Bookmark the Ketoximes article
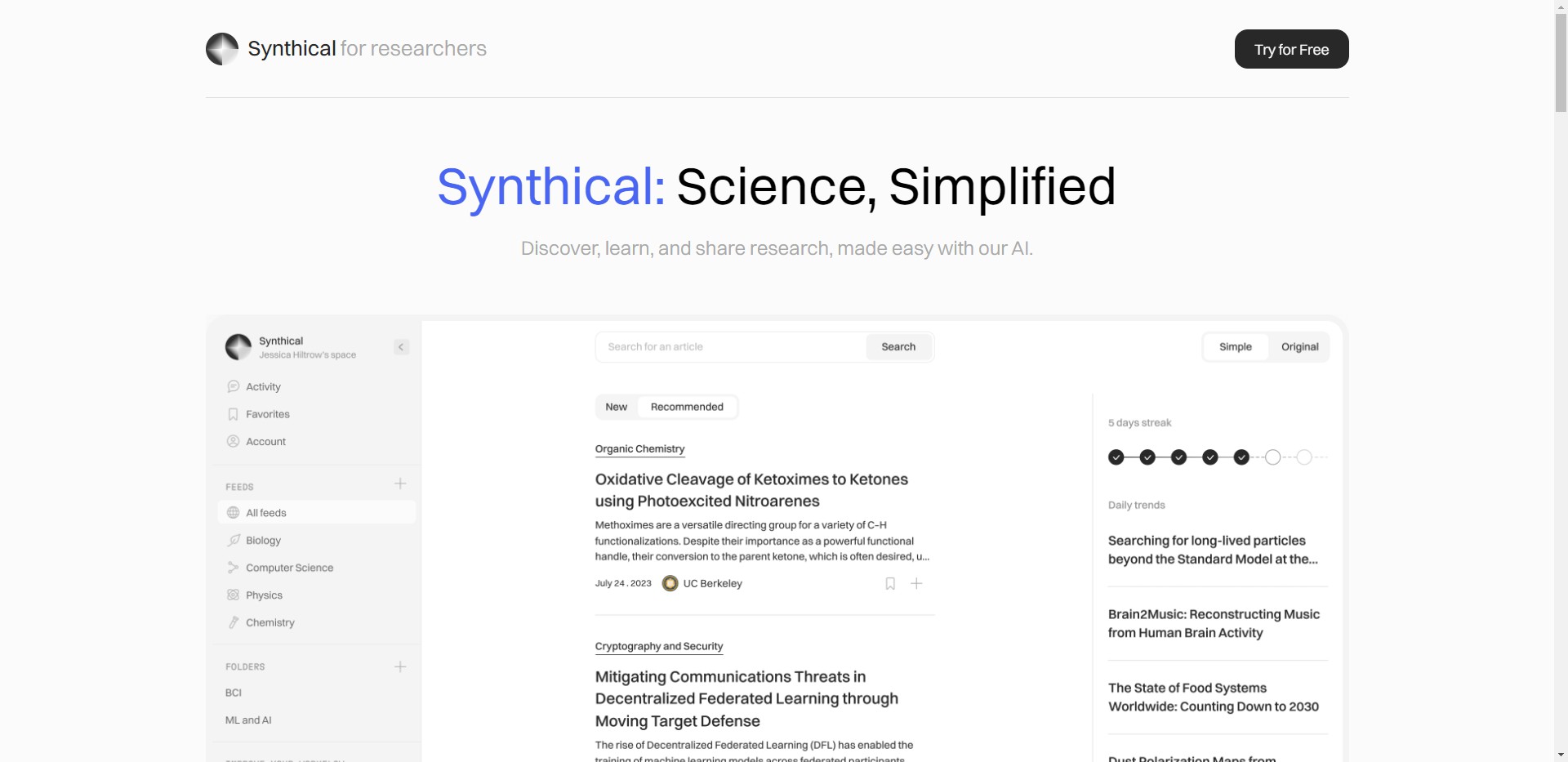This screenshot has height=762, width=1568. (889, 583)
